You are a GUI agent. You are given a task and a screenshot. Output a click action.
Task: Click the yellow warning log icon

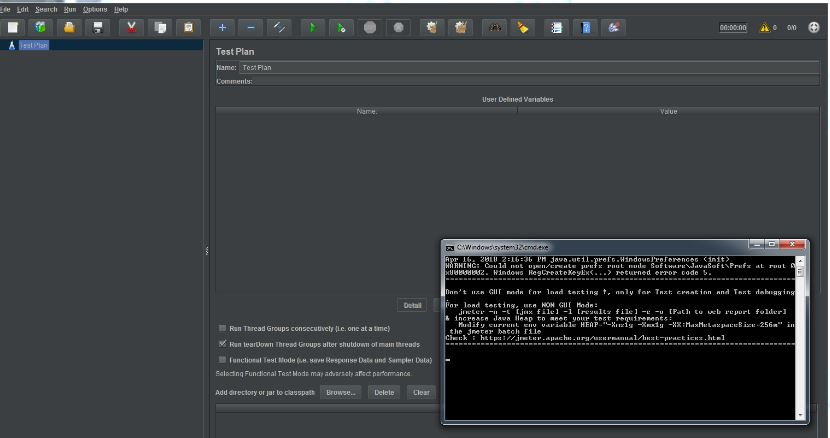(x=765, y=28)
